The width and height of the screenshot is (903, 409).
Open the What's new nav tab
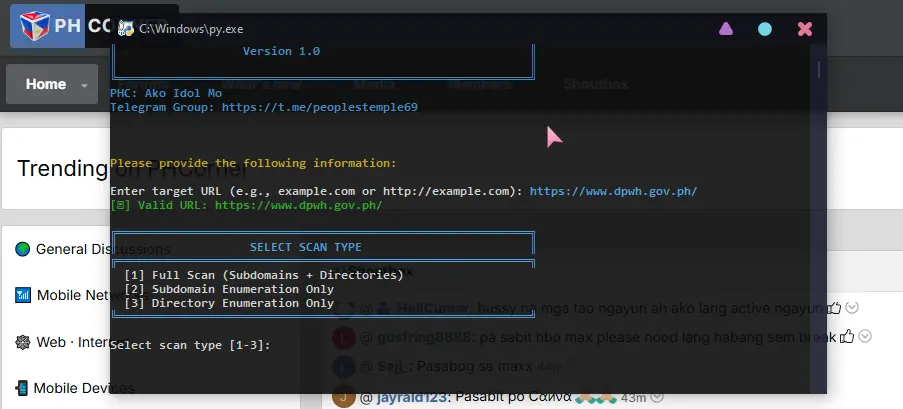click(x=261, y=85)
